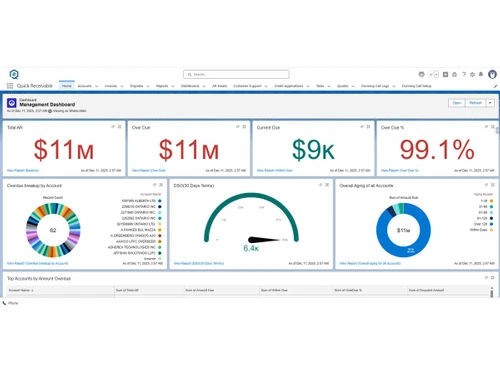Refresh the DSO(30 Days Terms) widget
Image resolution: width=500 pixels, height=375 pixels.
point(321,185)
